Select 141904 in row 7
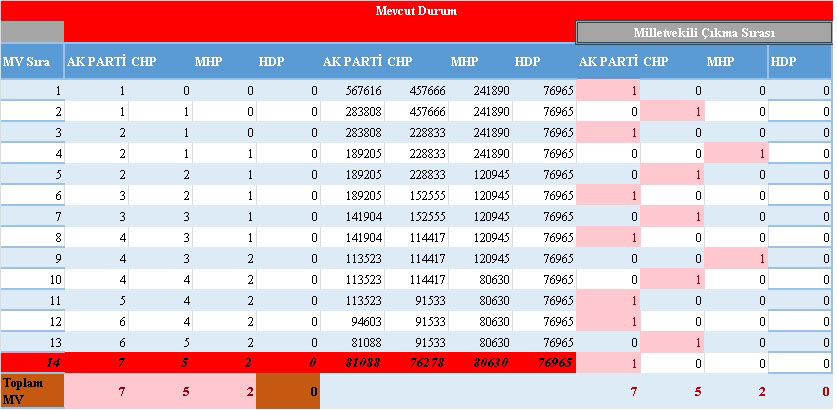 352,216
